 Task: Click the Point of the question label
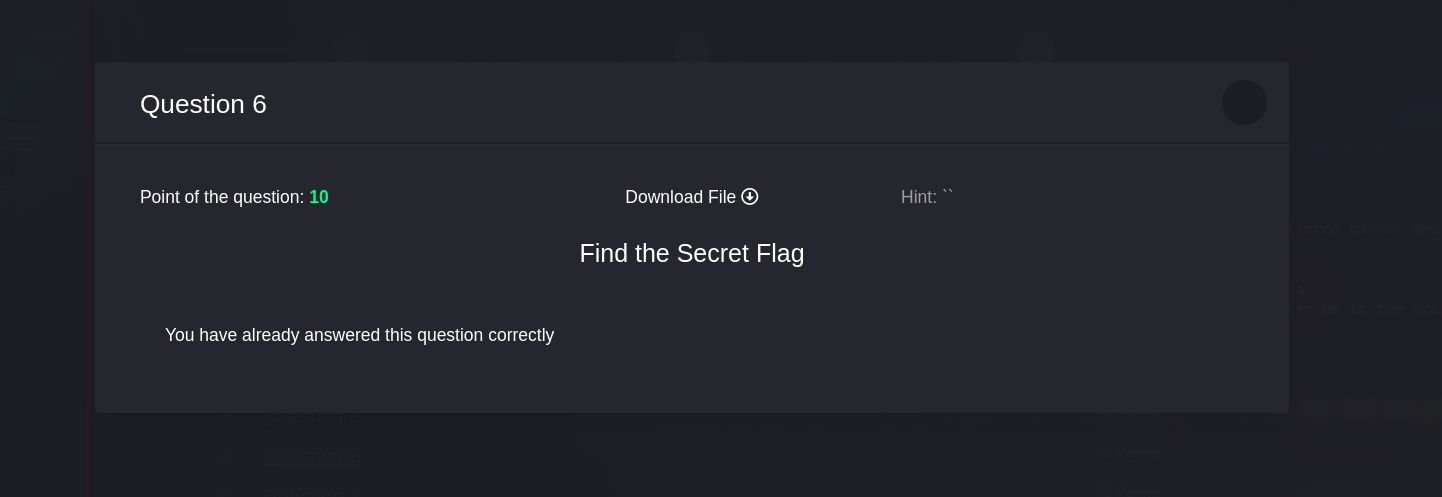222,197
